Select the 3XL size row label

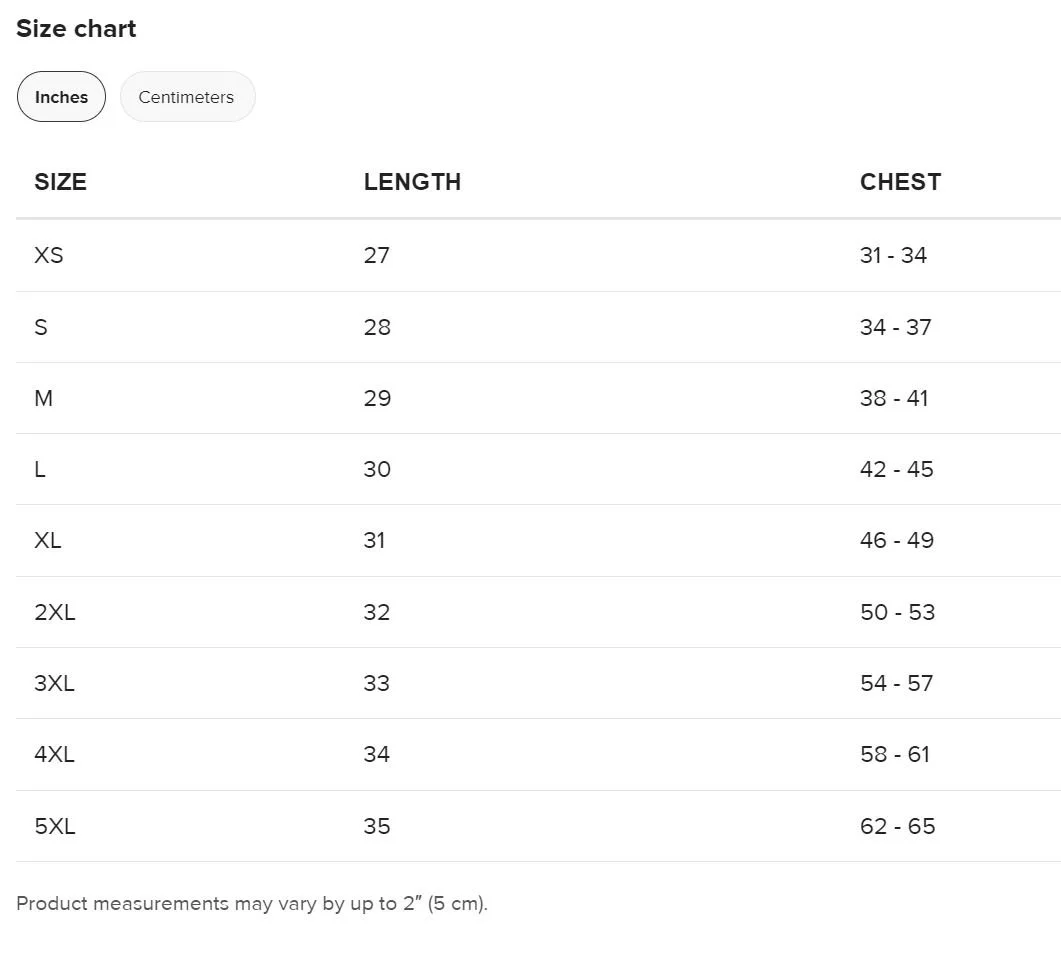[55, 683]
